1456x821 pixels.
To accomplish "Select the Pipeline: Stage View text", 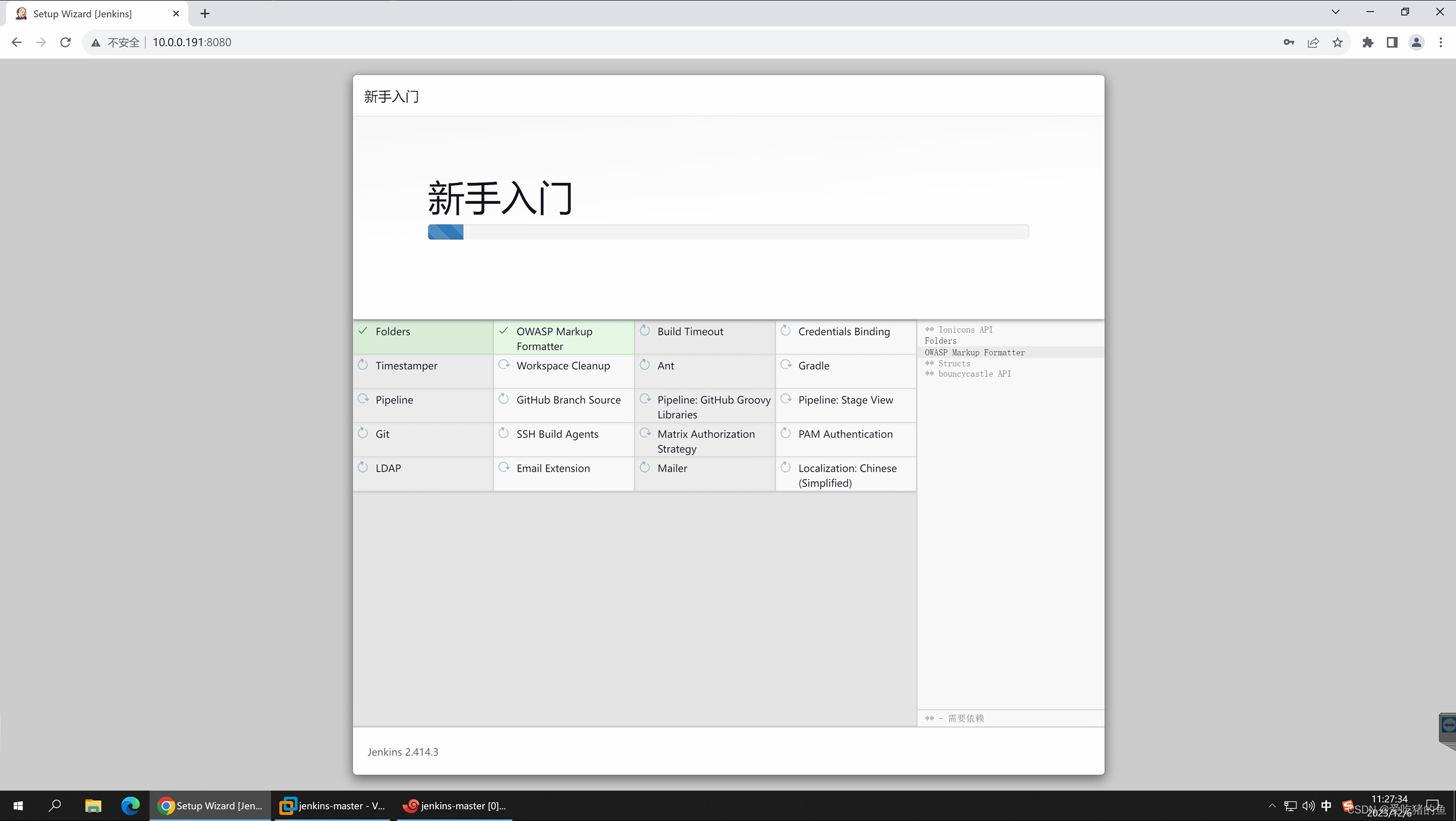I will pyautogui.click(x=845, y=400).
